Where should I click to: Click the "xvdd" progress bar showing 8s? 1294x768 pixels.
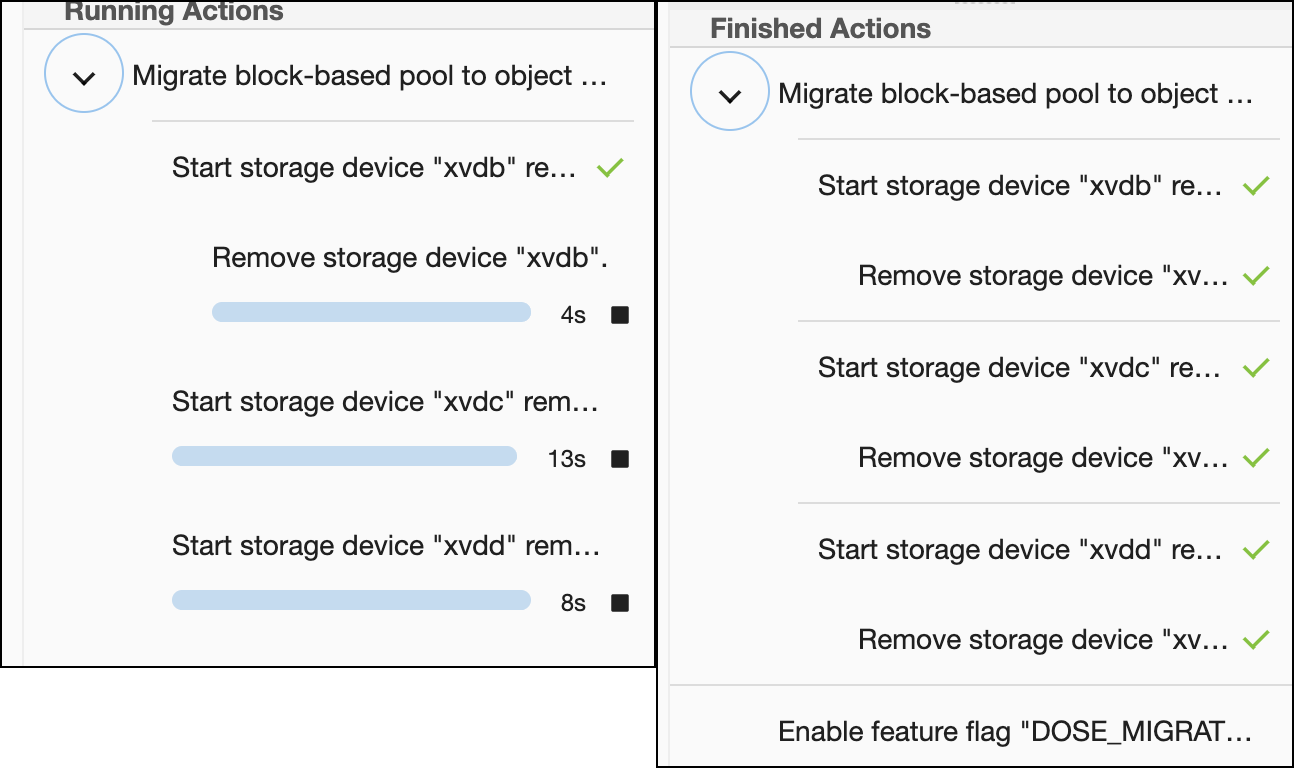(351, 600)
